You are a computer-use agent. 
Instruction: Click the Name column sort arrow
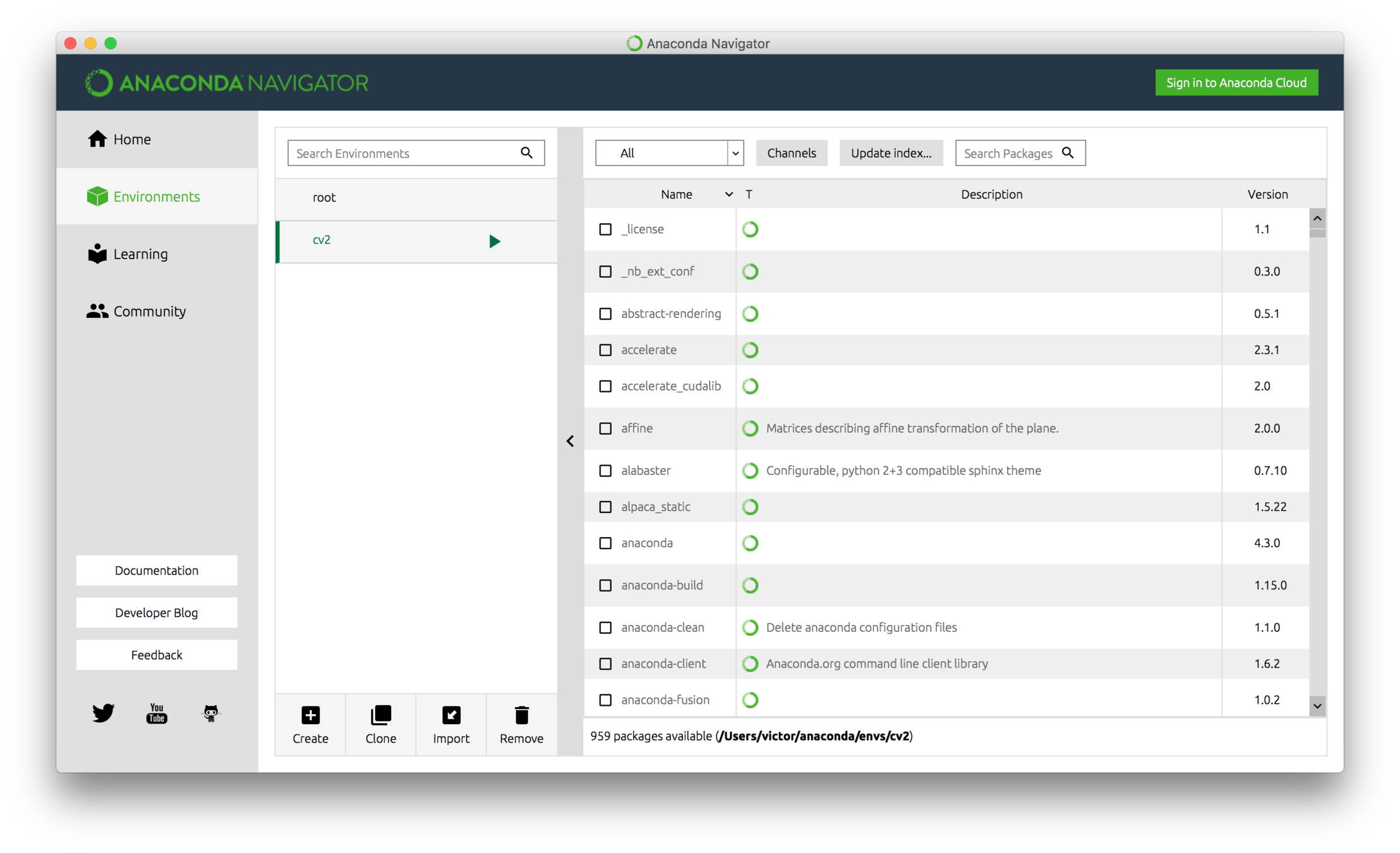[728, 195]
